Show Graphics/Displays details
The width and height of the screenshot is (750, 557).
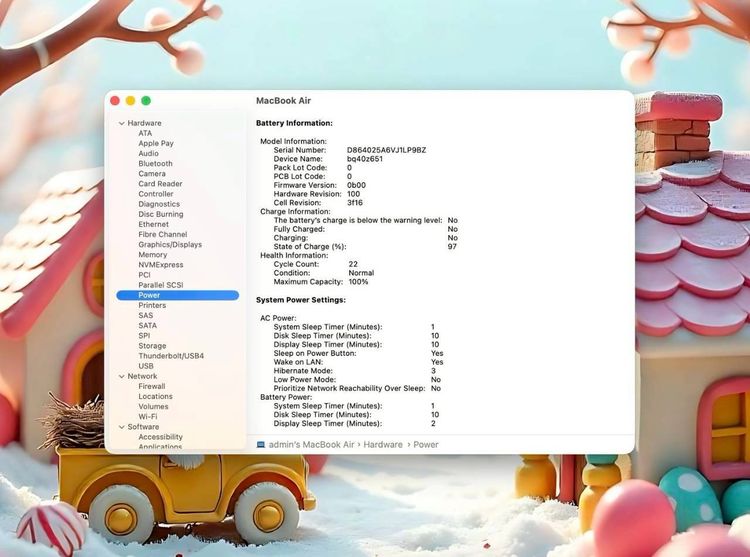coord(170,244)
